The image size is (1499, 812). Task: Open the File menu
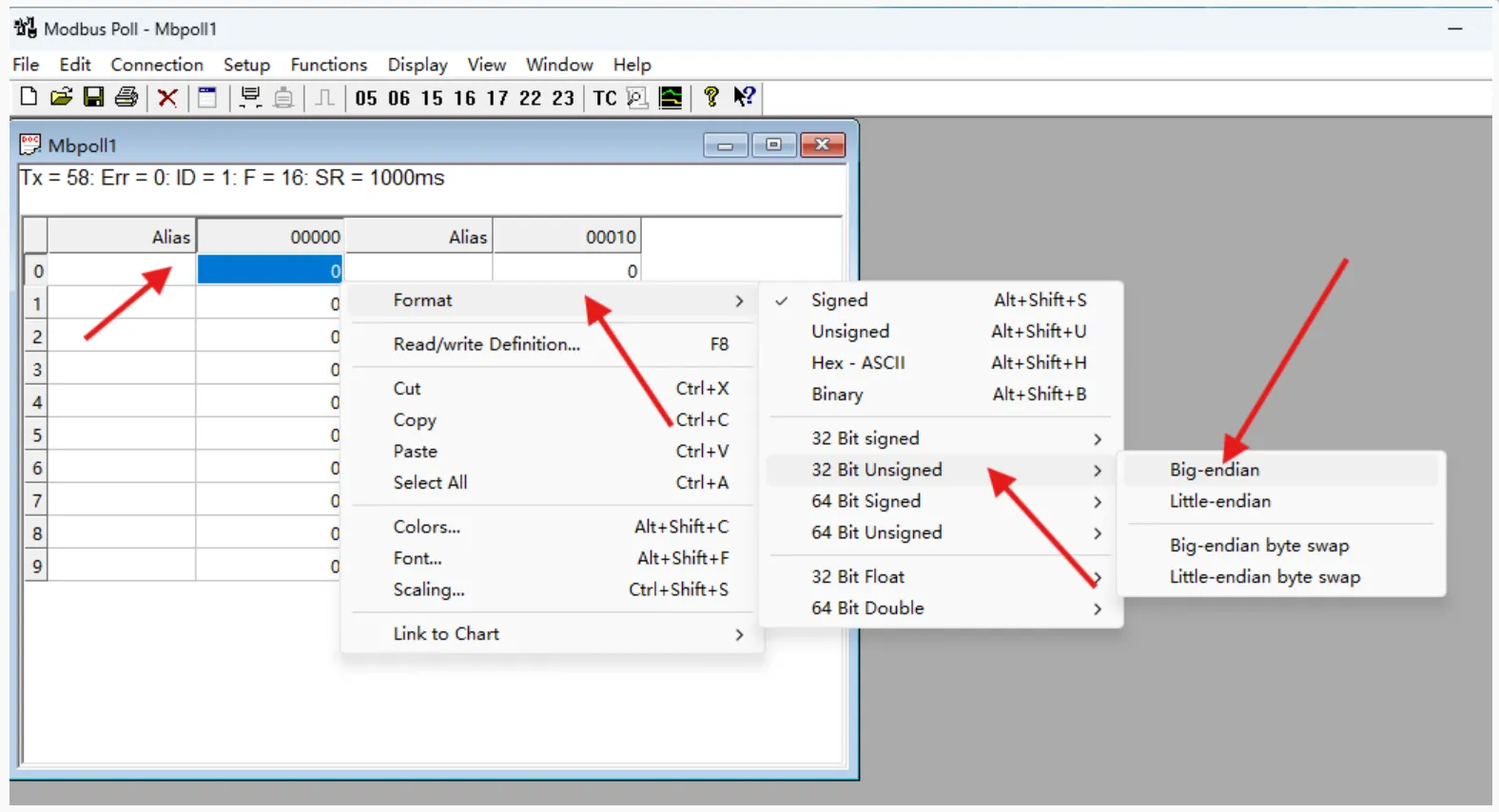pos(26,65)
